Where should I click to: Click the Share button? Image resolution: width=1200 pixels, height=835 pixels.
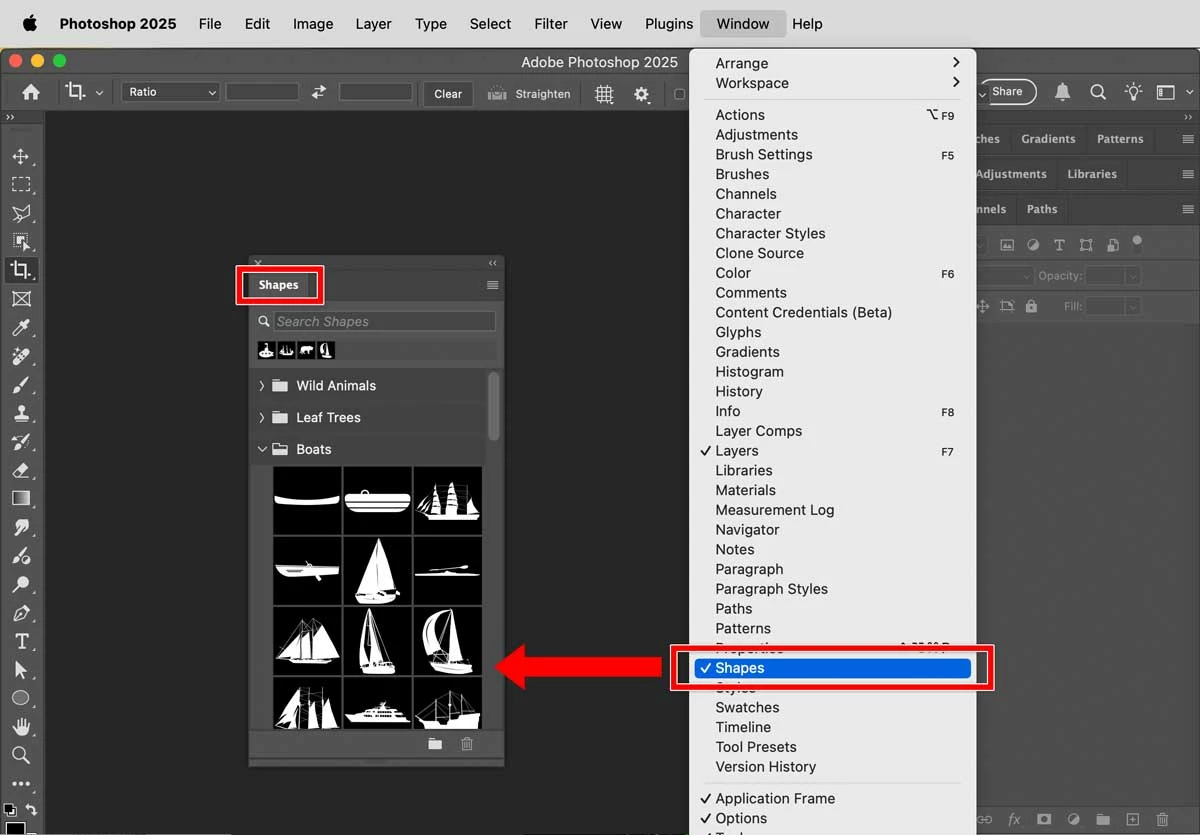tap(1007, 92)
